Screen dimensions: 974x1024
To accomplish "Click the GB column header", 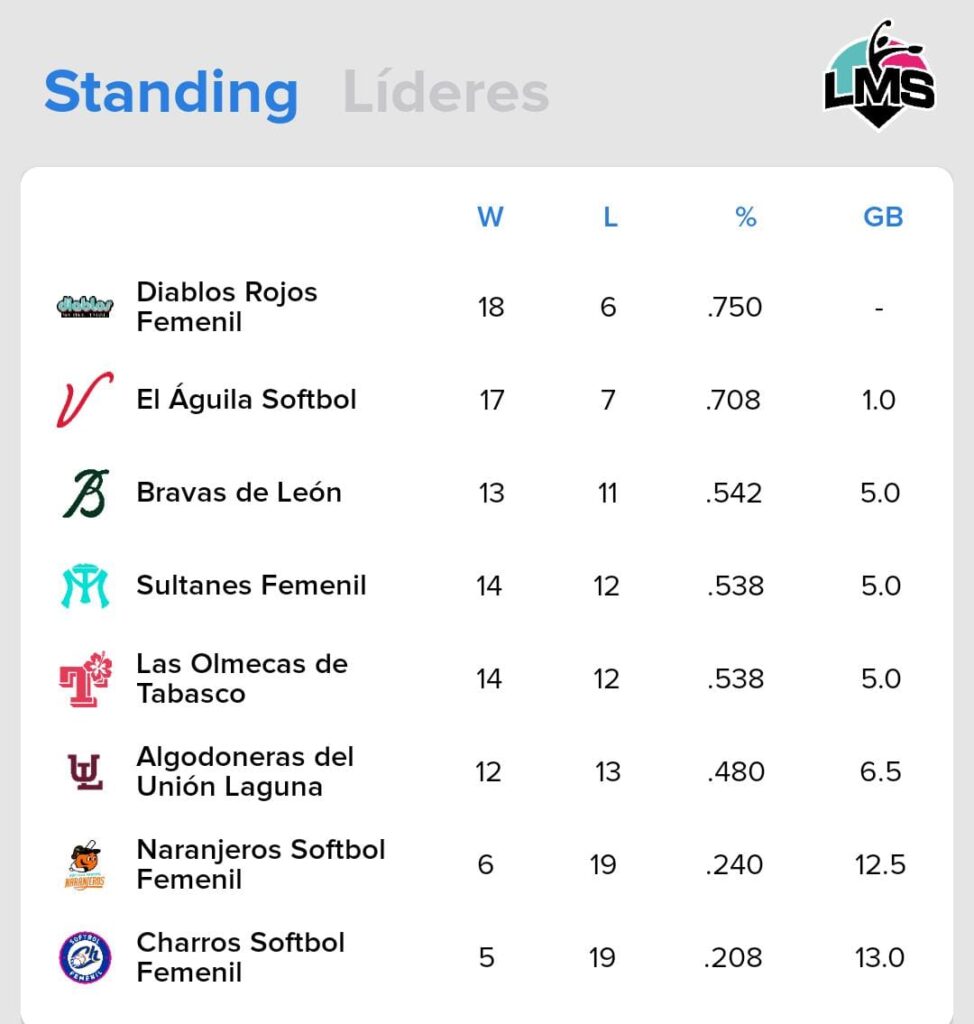I will pos(883,217).
